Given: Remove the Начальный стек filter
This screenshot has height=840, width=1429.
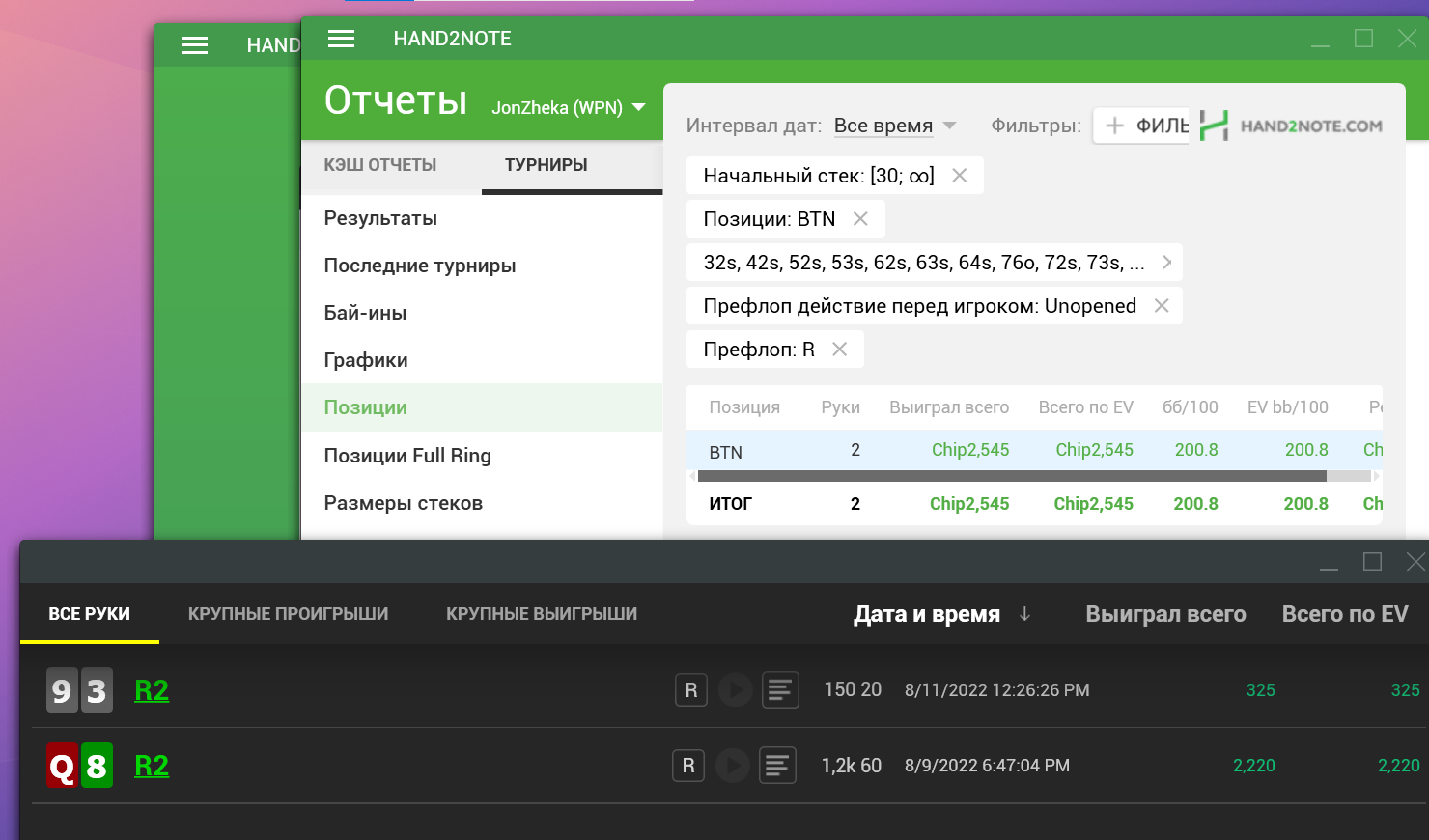Looking at the screenshot, I should [x=959, y=176].
